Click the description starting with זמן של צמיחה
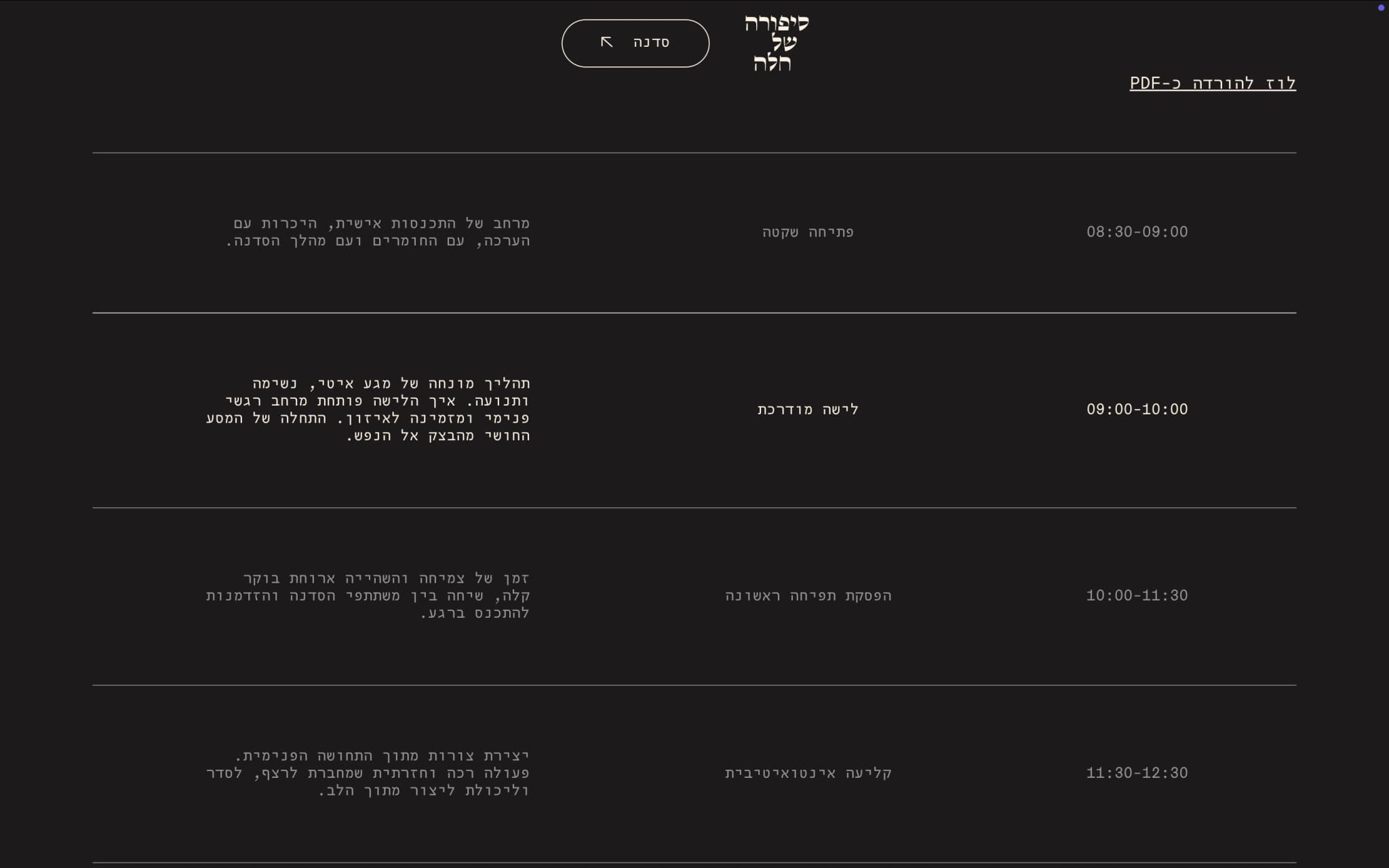The image size is (1389, 868). [x=368, y=595]
